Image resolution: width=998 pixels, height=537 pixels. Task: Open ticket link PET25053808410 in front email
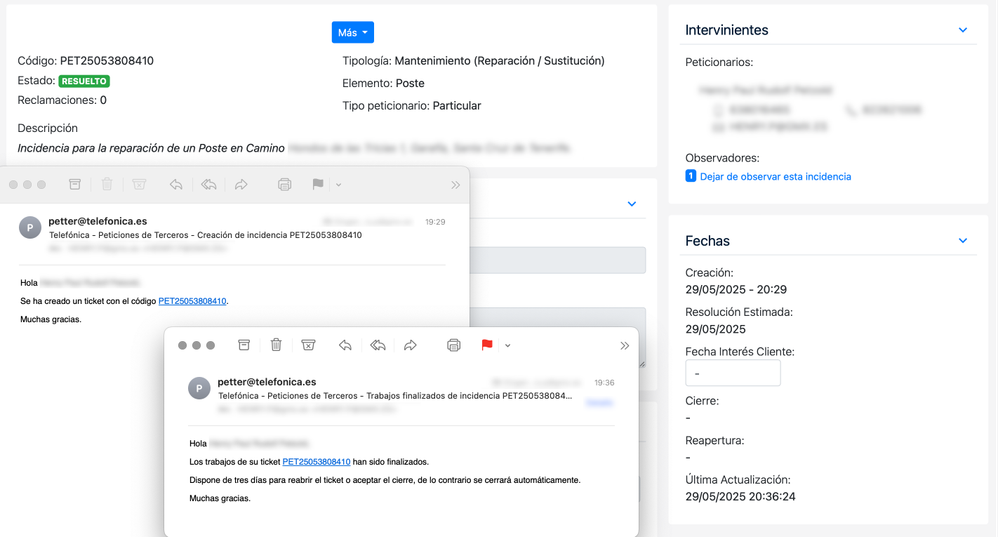pyautogui.click(x=316, y=462)
